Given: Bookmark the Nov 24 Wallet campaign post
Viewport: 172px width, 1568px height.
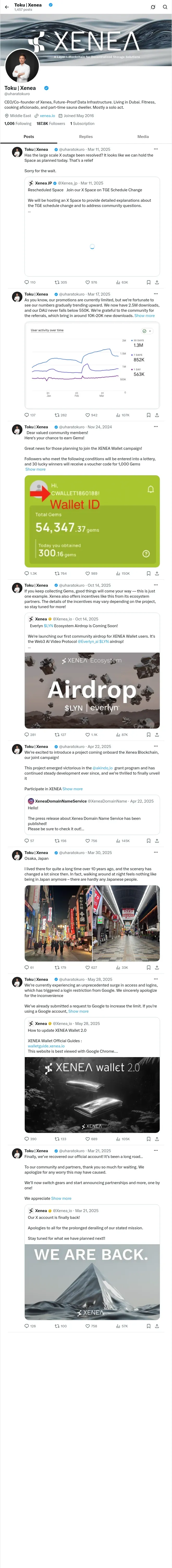Looking at the screenshot, I should [148, 573].
